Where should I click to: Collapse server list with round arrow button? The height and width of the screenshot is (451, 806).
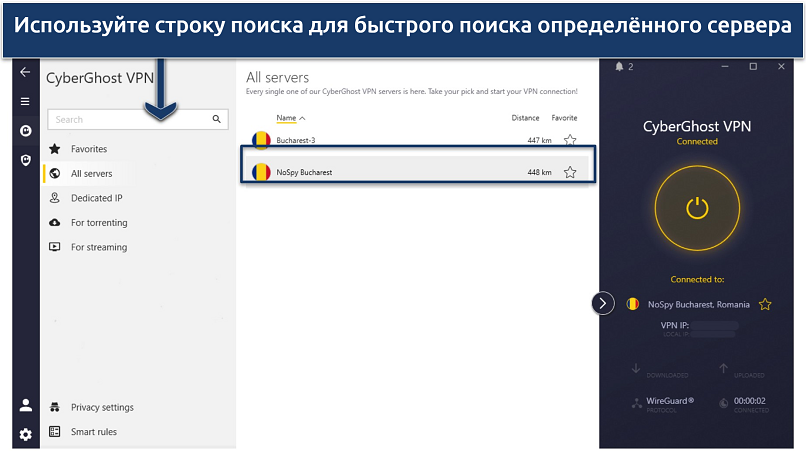(603, 303)
